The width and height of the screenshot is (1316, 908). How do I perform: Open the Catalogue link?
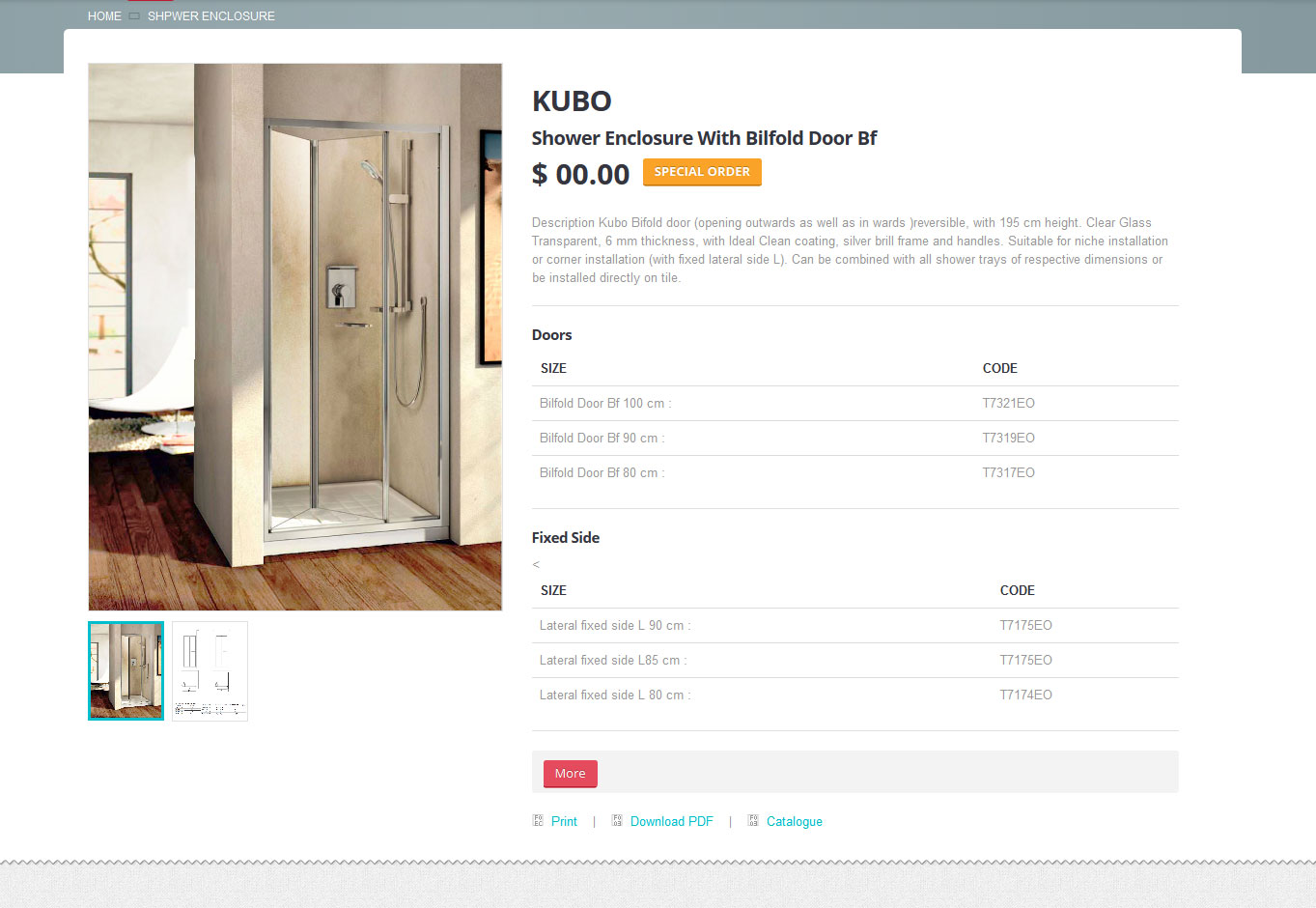pos(795,822)
